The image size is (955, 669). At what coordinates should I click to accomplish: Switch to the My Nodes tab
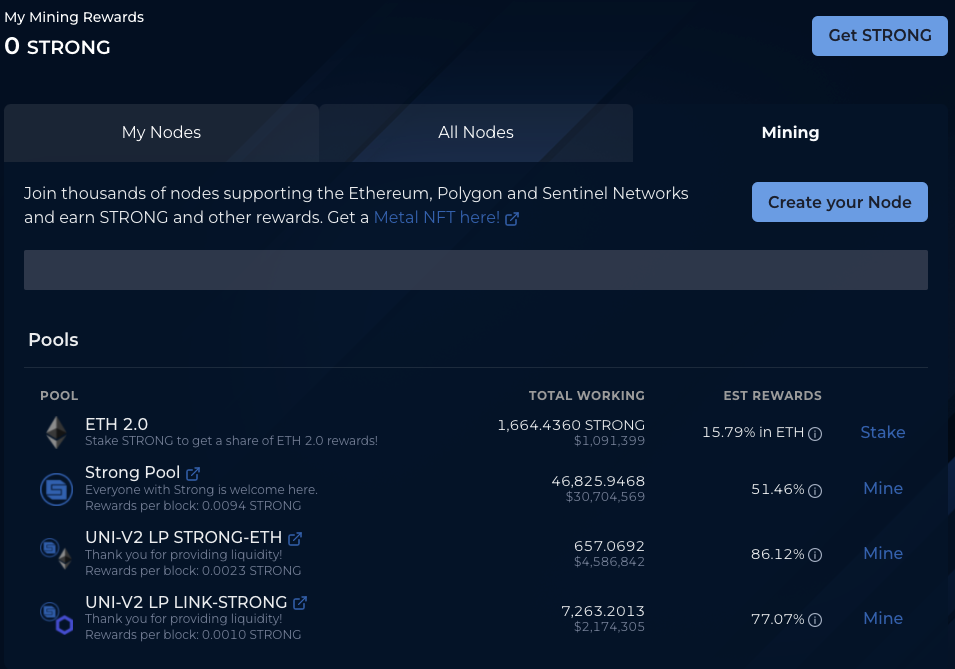click(161, 133)
